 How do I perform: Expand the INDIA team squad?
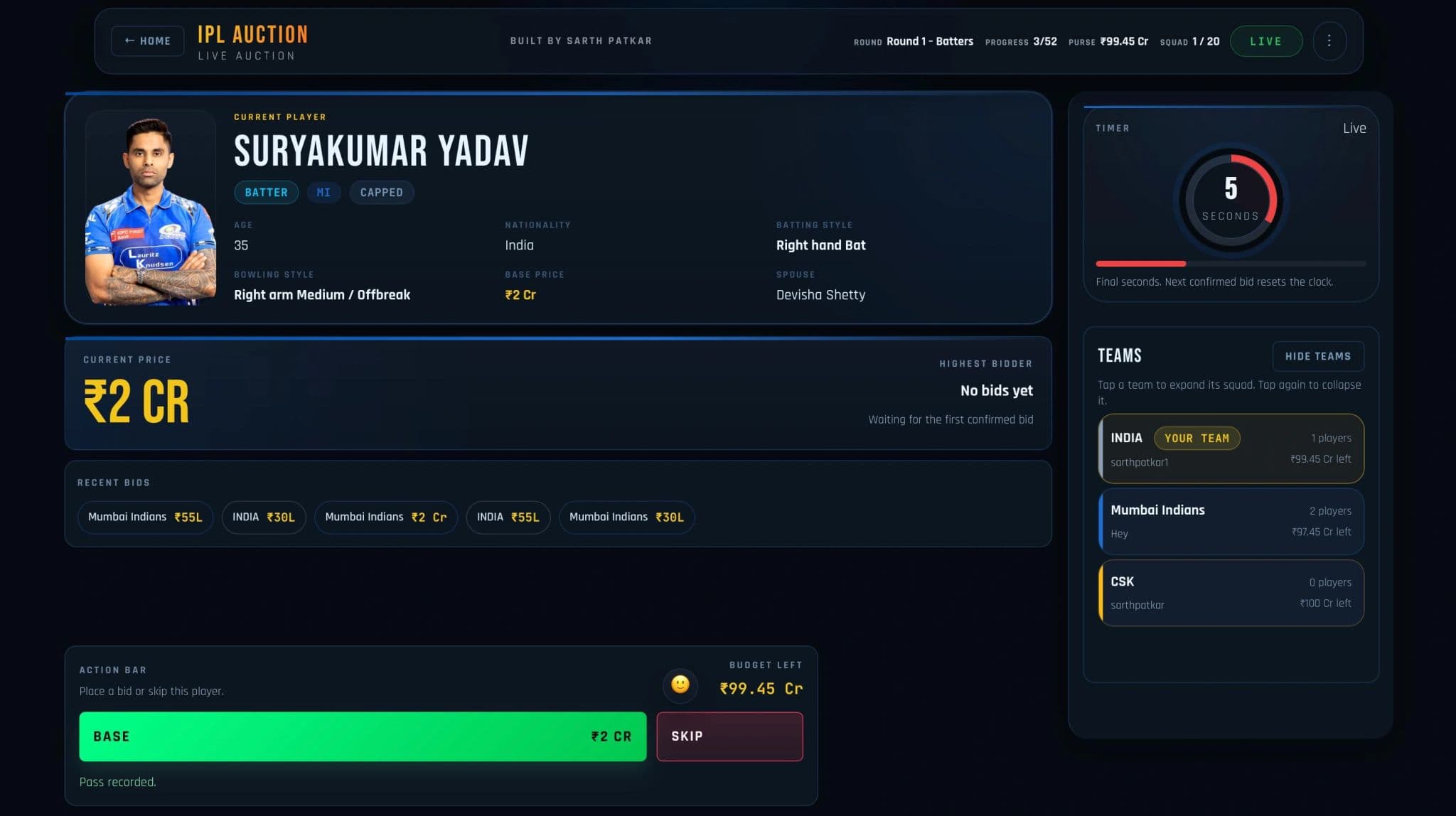click(x=1231, y=449)
